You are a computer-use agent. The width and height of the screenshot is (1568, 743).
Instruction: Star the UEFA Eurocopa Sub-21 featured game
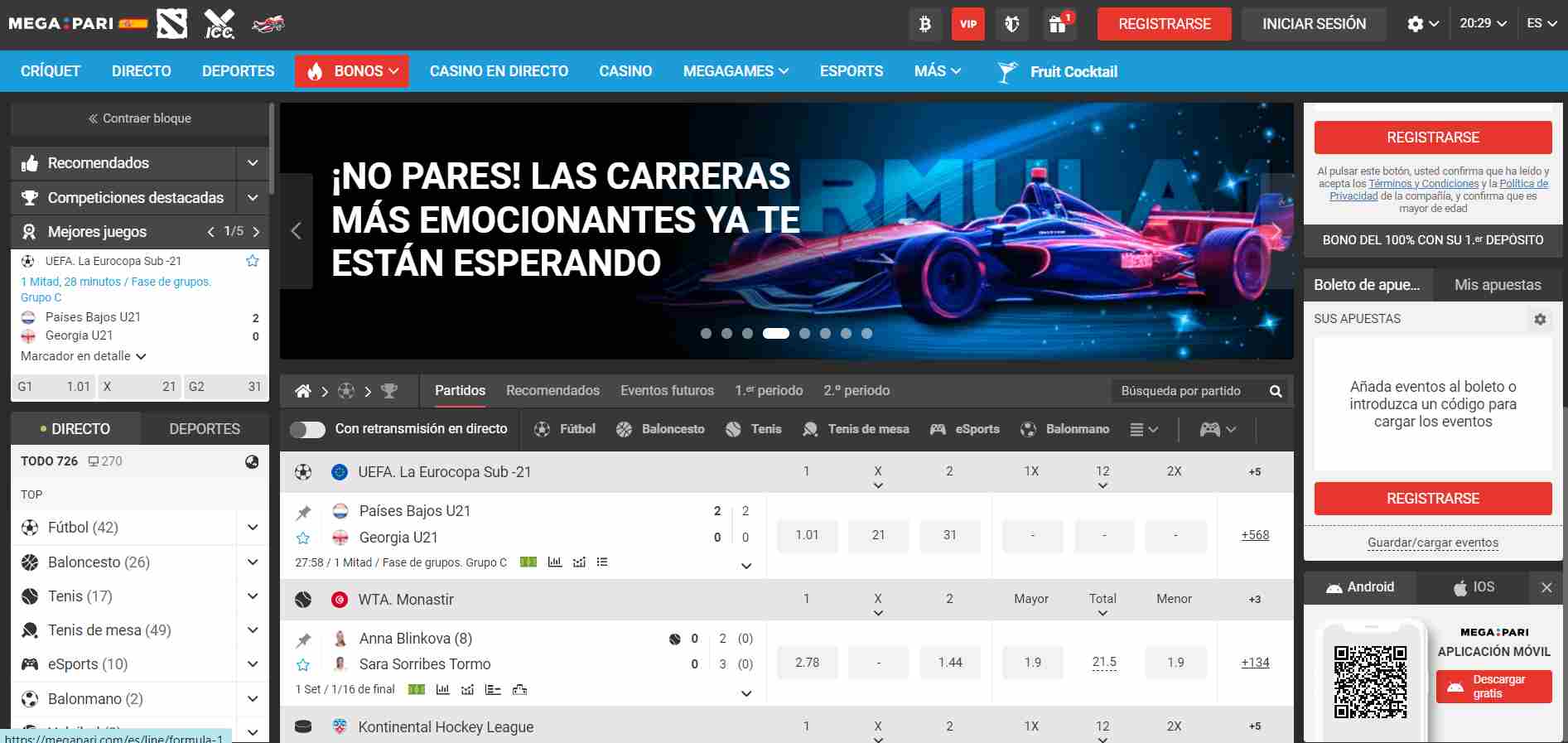253,261
